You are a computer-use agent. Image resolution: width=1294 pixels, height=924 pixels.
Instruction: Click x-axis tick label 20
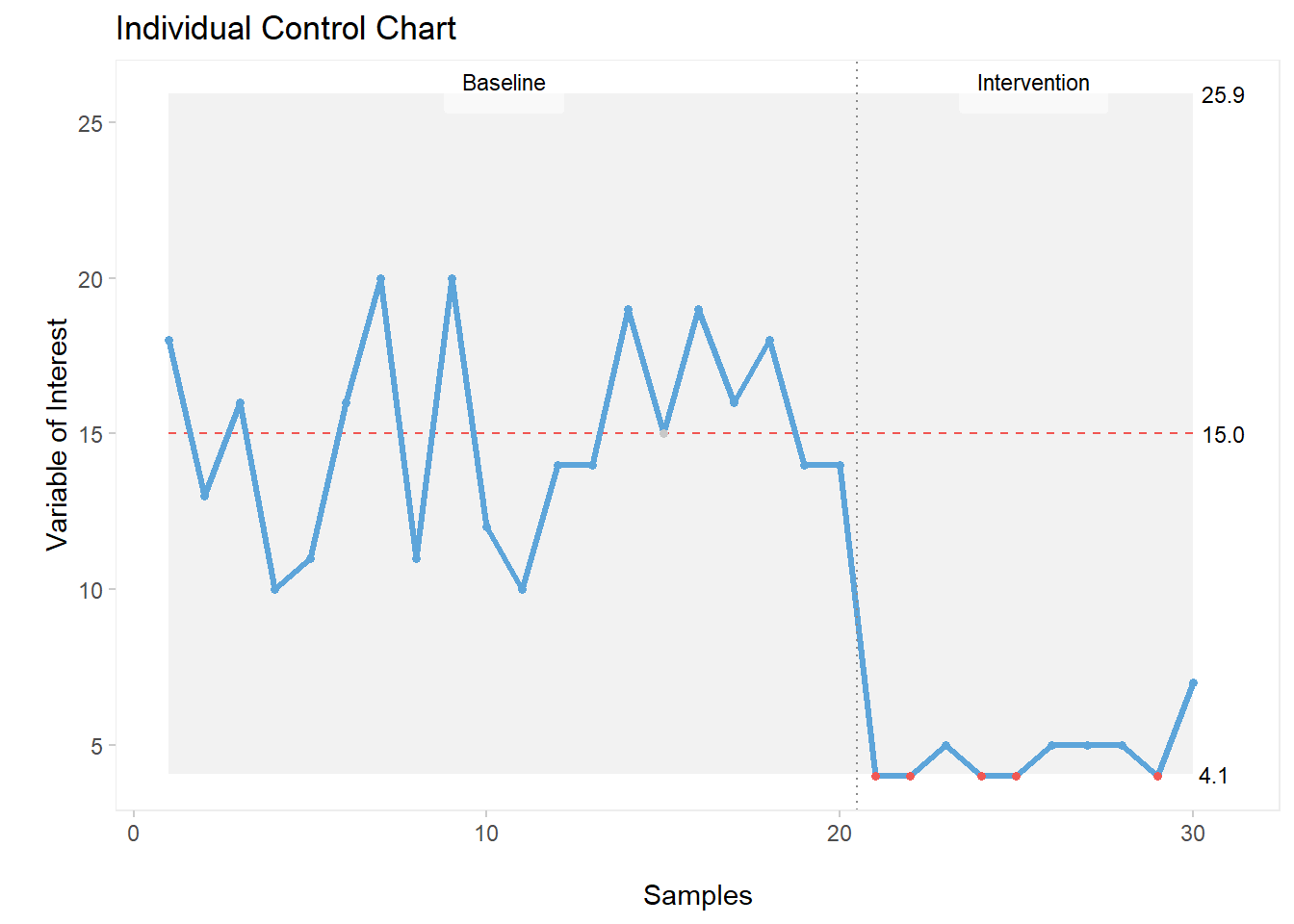(840, 834)
